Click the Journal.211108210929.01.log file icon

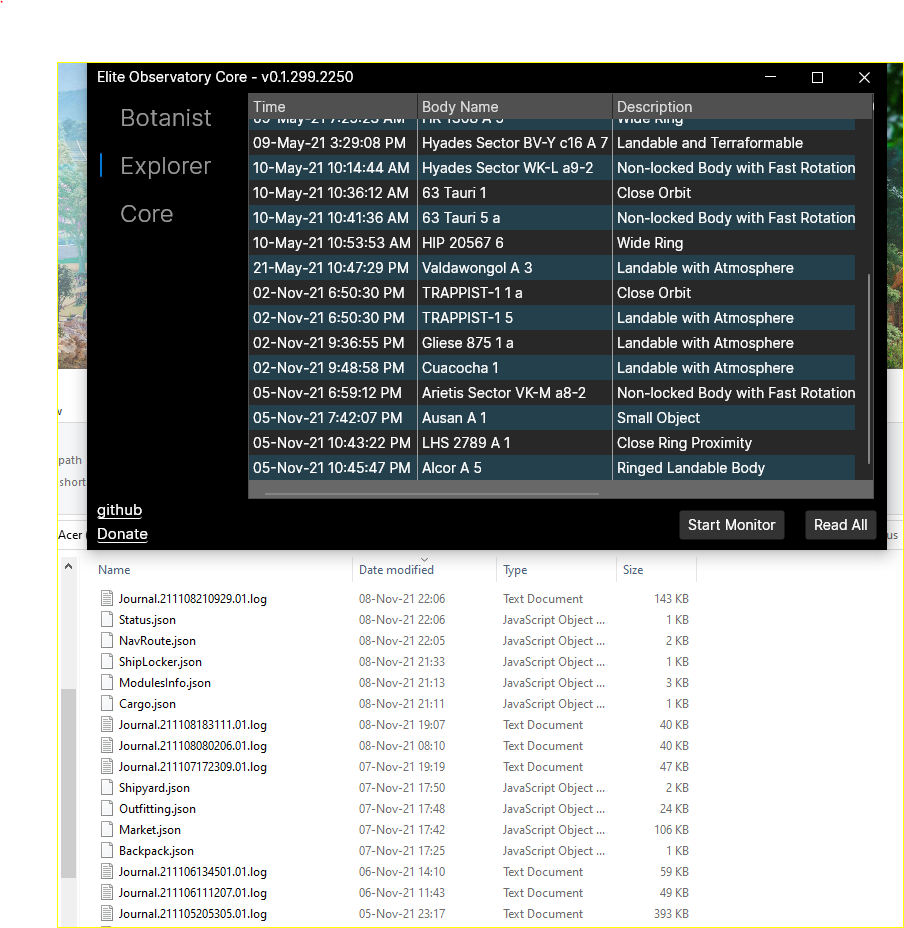point(107,598)
